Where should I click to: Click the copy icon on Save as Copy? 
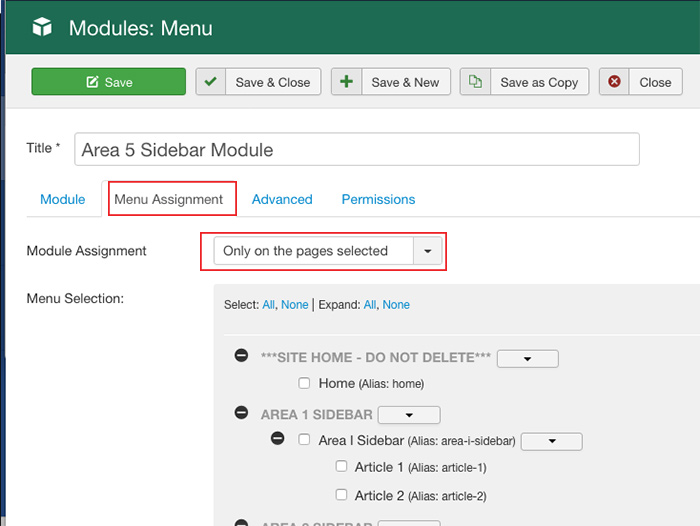point(475,82)
